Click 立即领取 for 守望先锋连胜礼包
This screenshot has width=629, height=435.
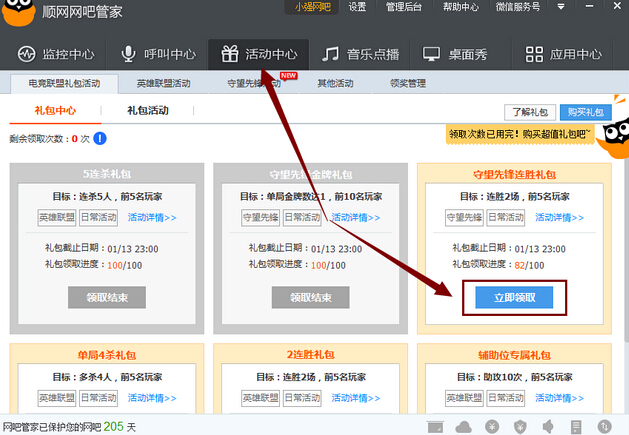coord(514,297)
